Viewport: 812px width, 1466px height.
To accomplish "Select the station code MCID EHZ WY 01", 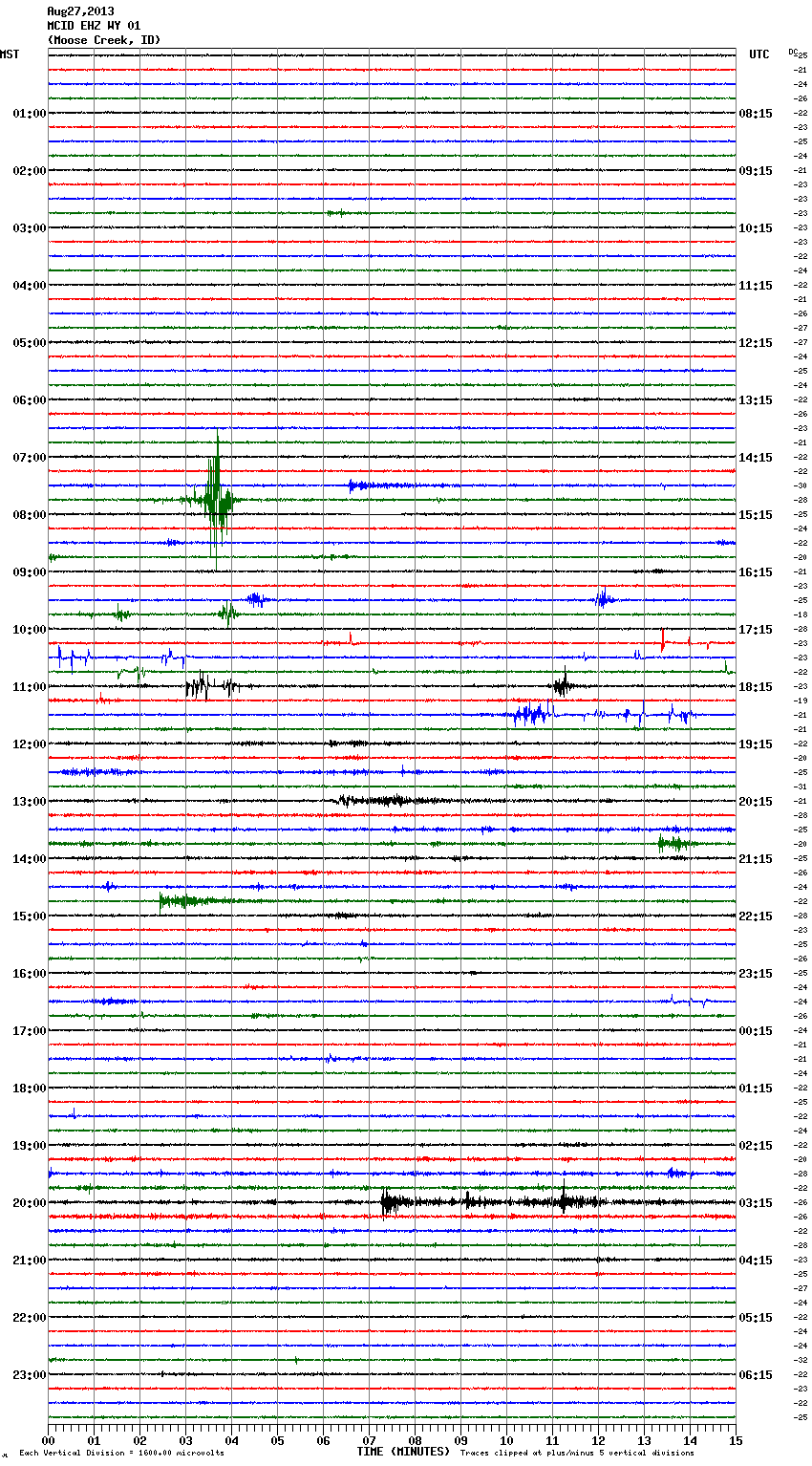I will (x=94, y=26).
